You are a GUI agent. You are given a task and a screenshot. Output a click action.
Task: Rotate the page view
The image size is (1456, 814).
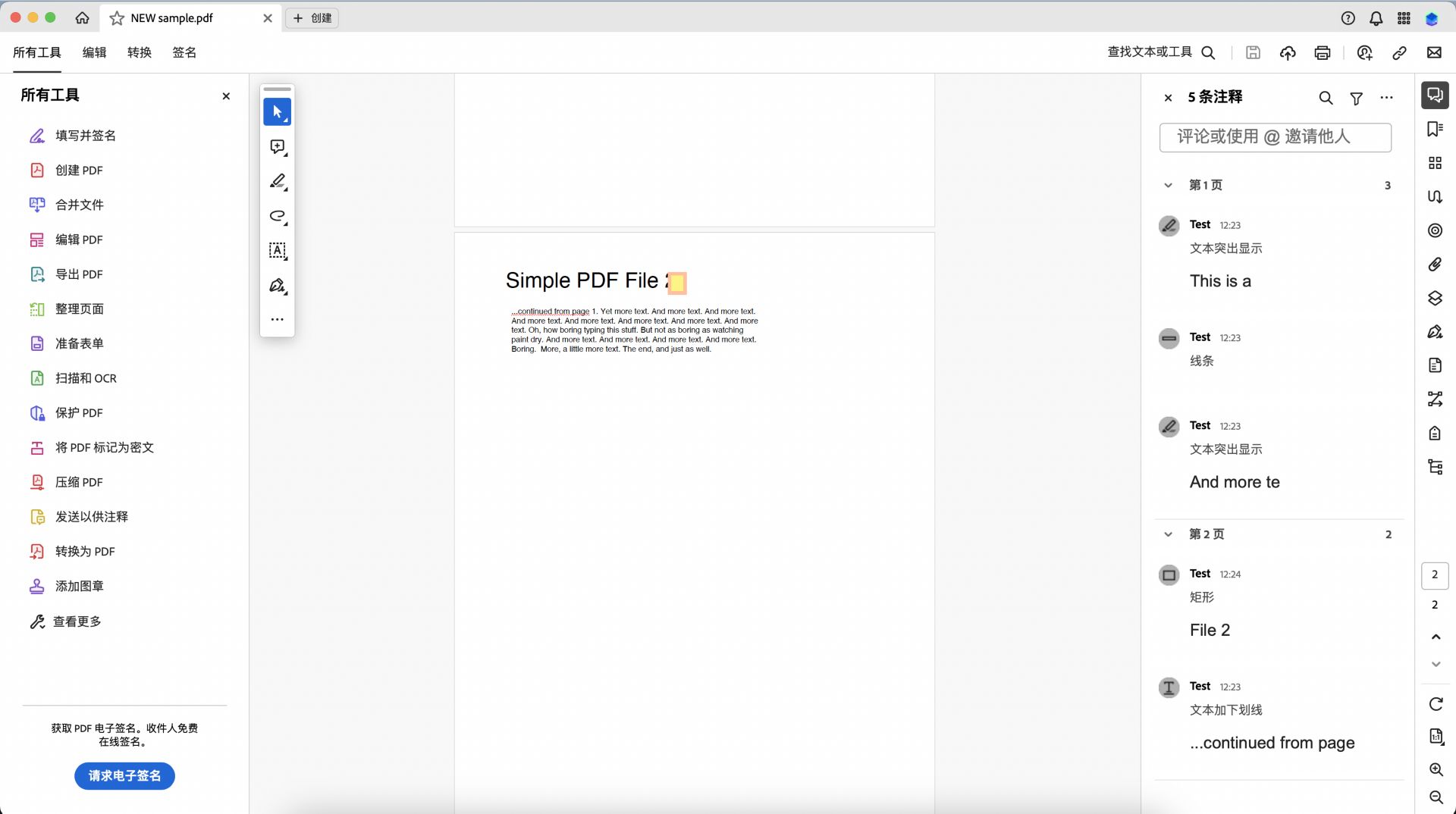point(1436,704)
